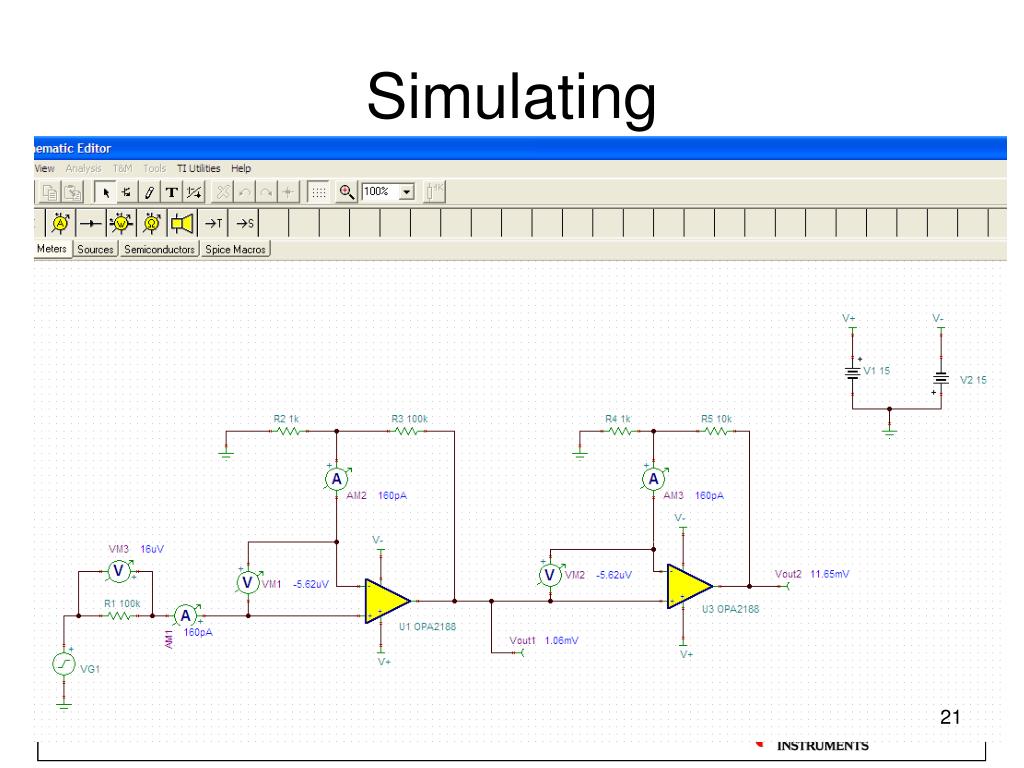Select the arrow pointer tool
The height and width of the screenshot is (768, 1024).
click(105, 192)
